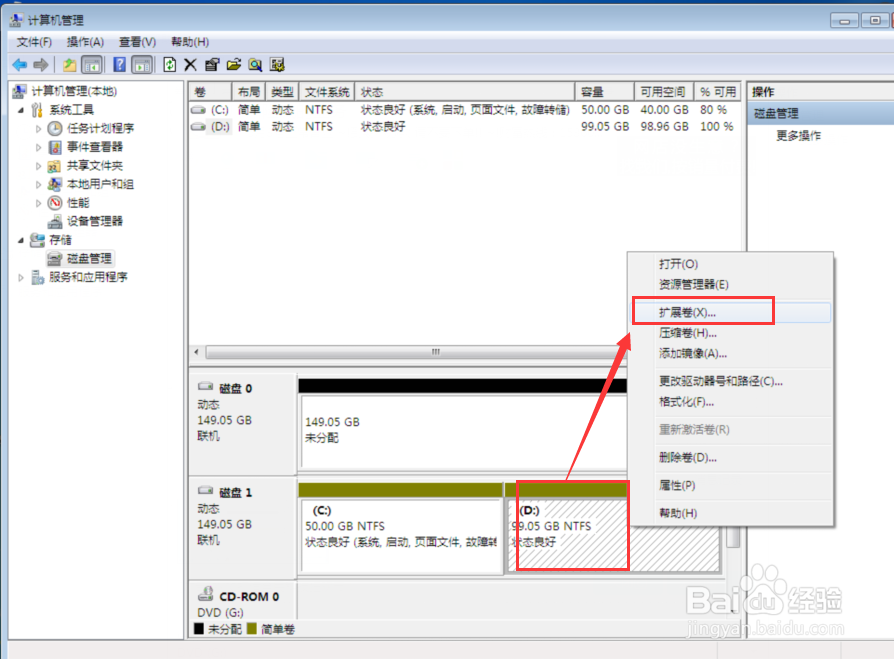This screenshot has width=894, height=659.
Task: Click the (D:) volume icon in list
Action: tap(198, 127)
